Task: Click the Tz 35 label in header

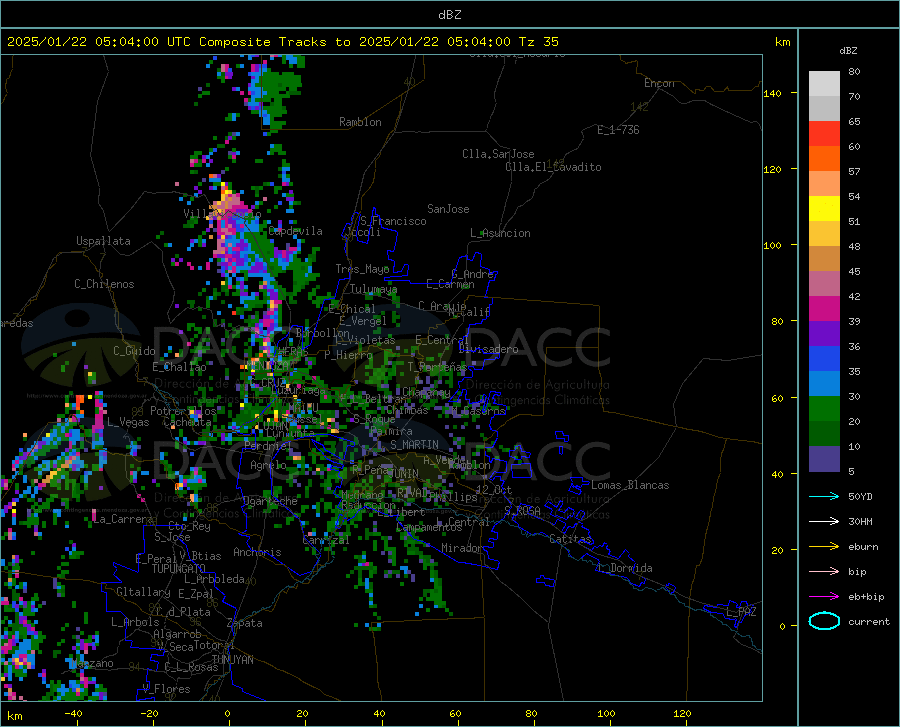Action: pos(539,42)
